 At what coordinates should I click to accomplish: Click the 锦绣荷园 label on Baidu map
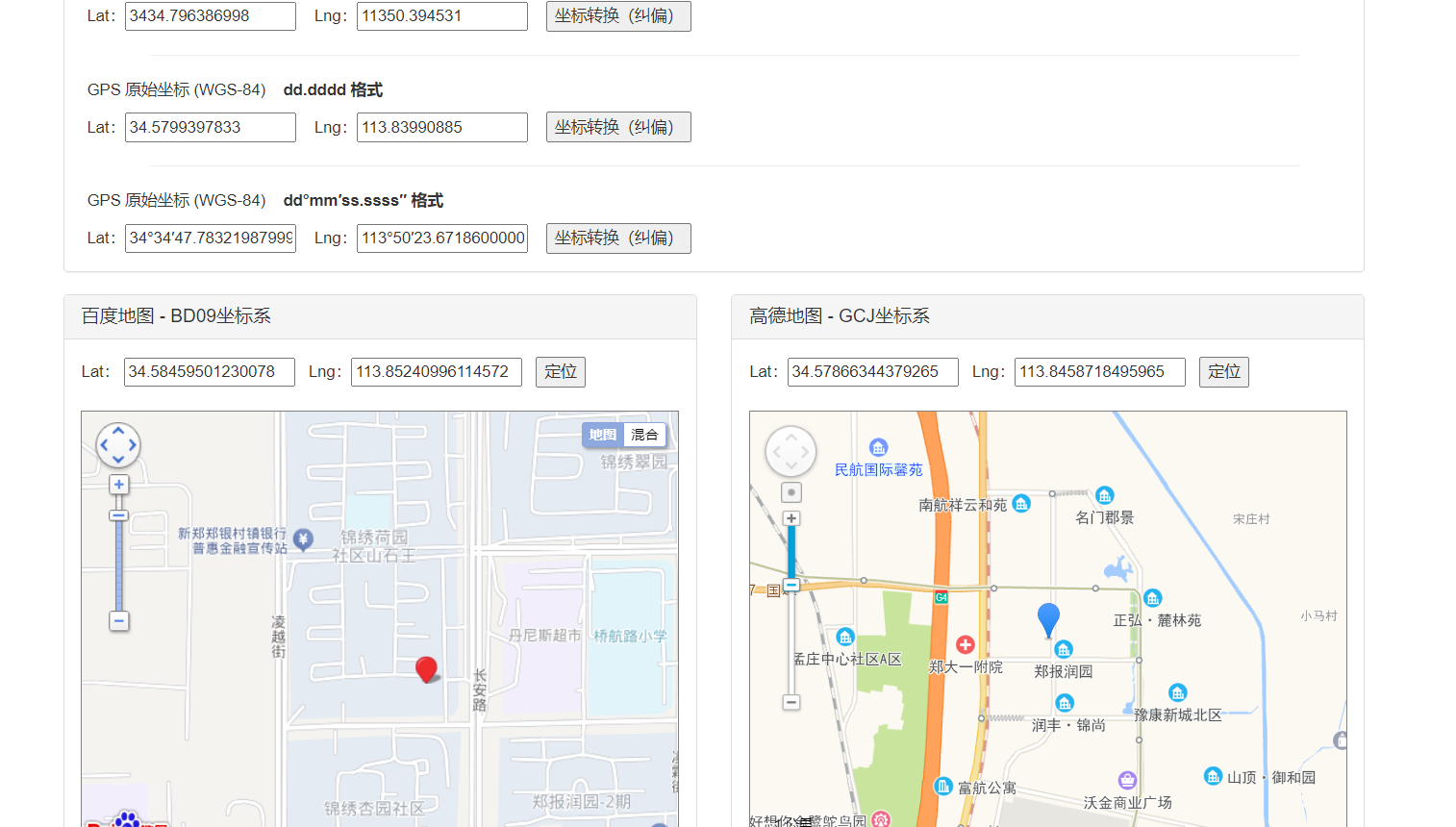tap(374, 538)
